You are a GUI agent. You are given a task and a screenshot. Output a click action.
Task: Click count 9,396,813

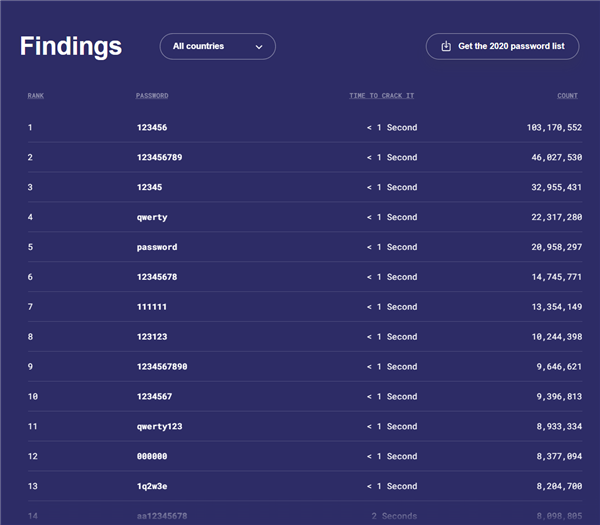[x=559, y=396]
